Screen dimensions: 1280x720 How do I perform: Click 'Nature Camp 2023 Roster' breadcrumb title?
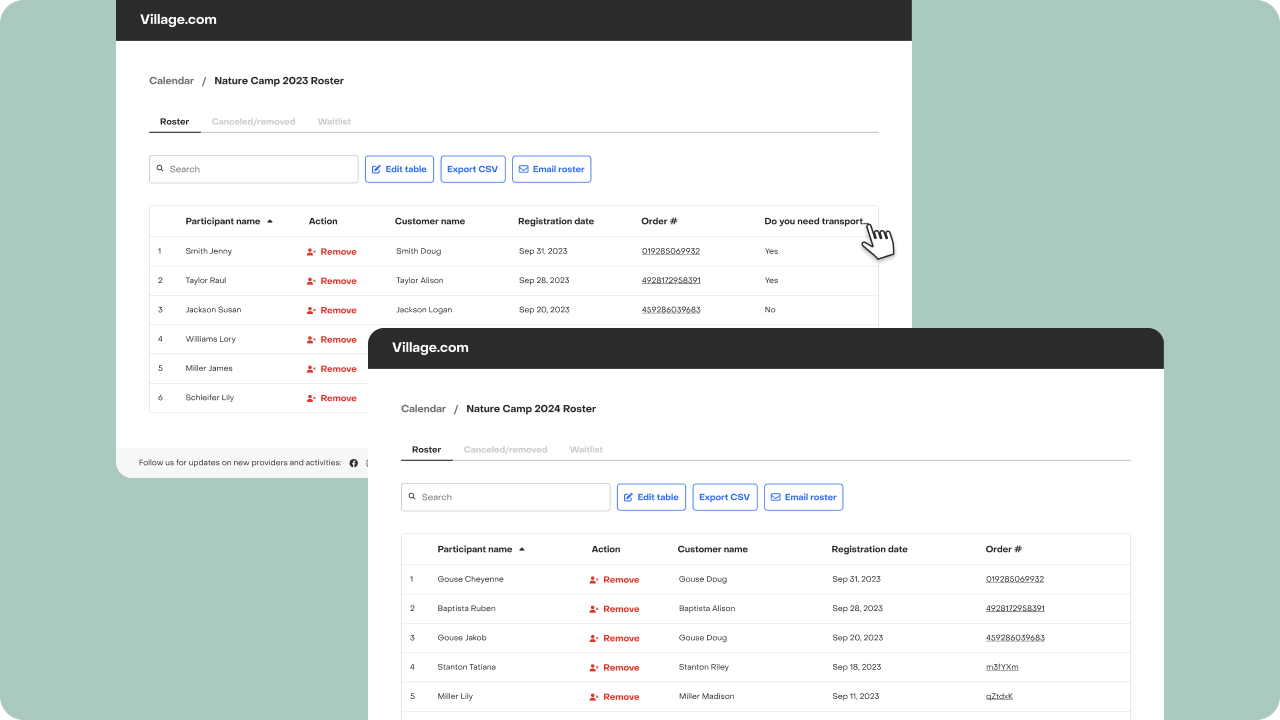(x=279, y=81)
